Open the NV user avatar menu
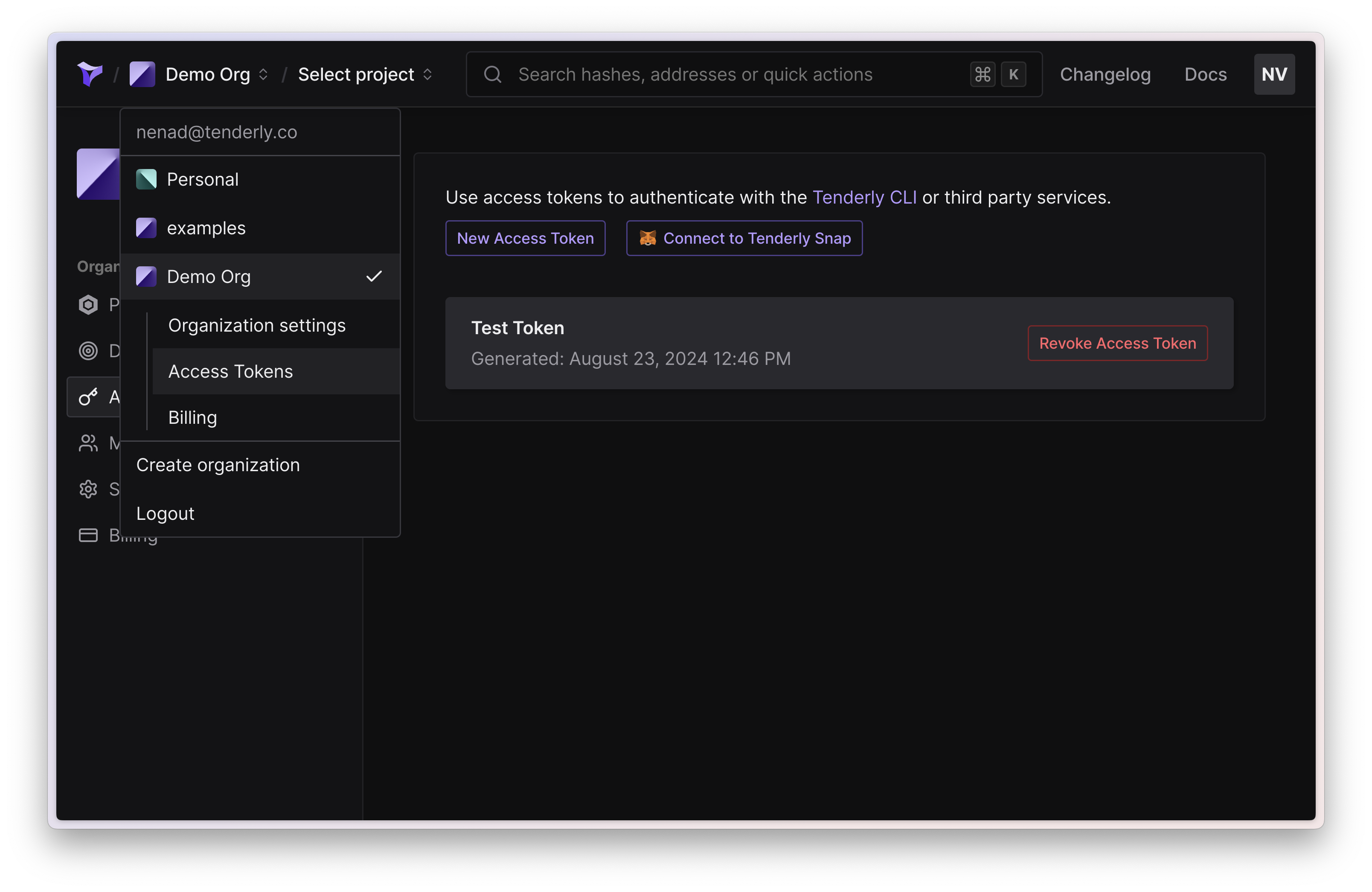 tap(1274, 74)
